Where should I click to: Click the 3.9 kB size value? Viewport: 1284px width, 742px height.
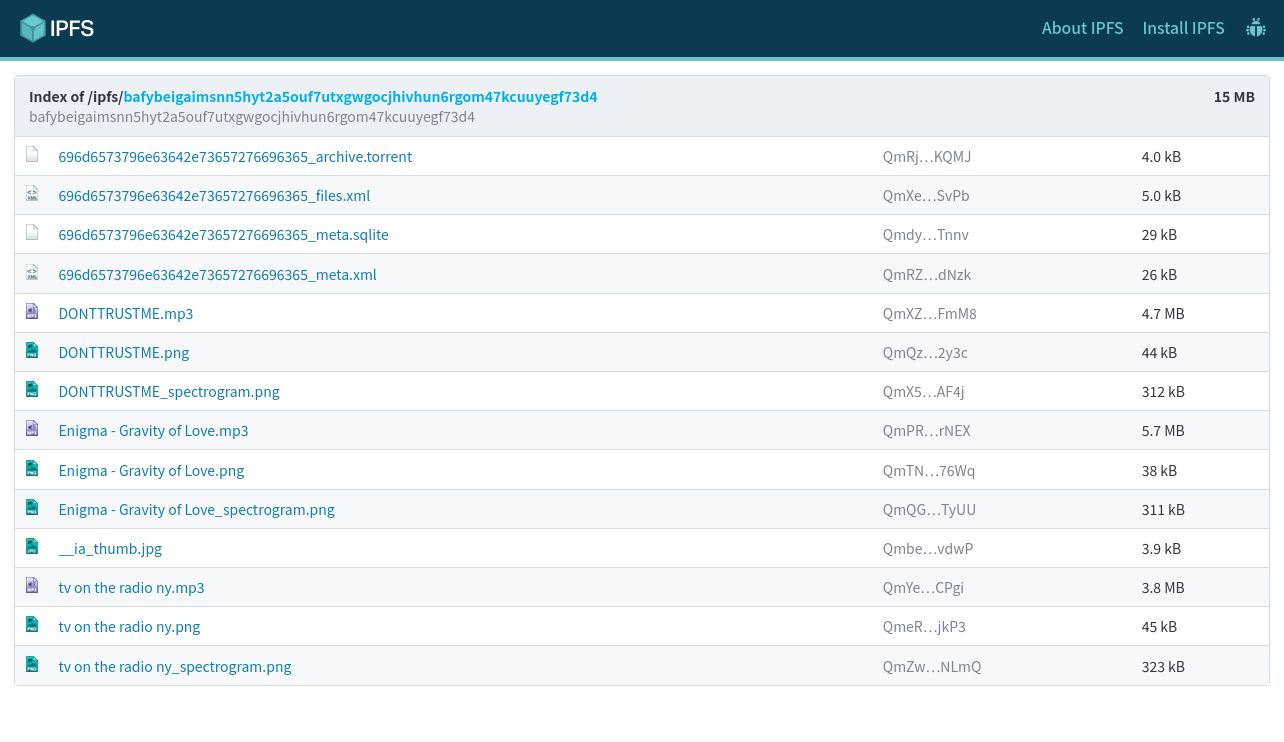[x=1161, y=549]
